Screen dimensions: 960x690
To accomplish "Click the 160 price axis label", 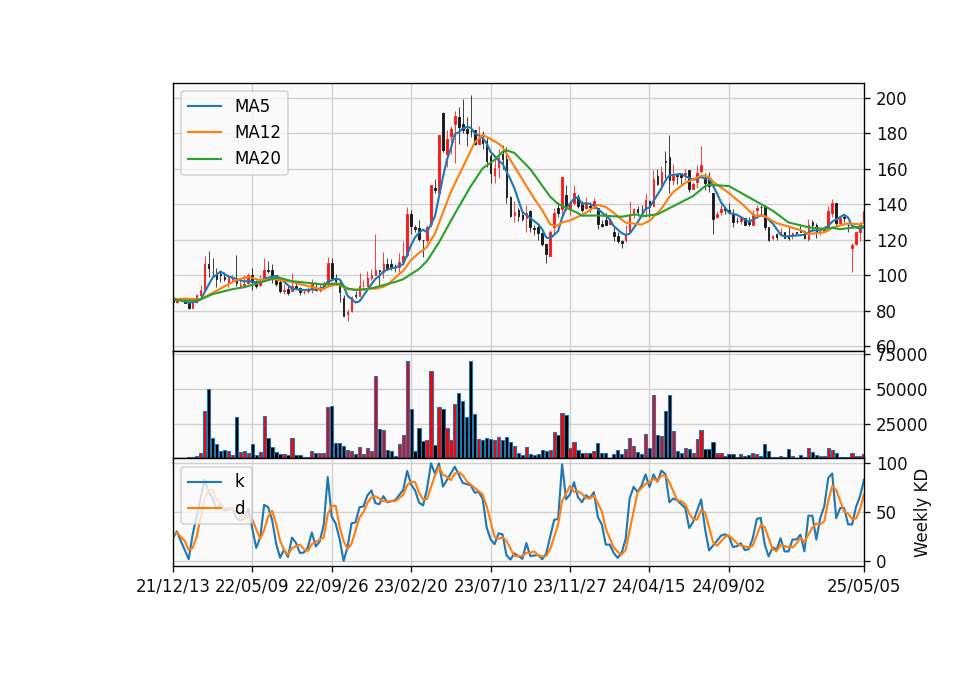I will [891, 170].
